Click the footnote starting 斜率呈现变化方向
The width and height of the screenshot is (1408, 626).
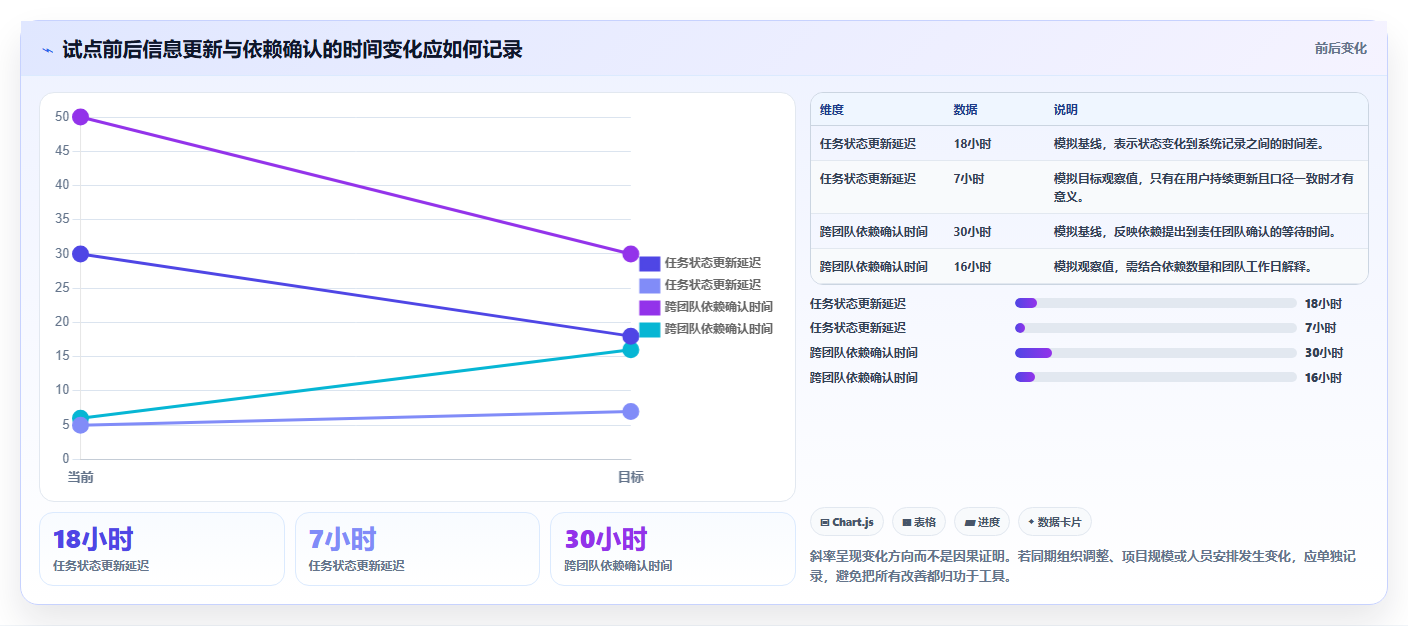1082,566
